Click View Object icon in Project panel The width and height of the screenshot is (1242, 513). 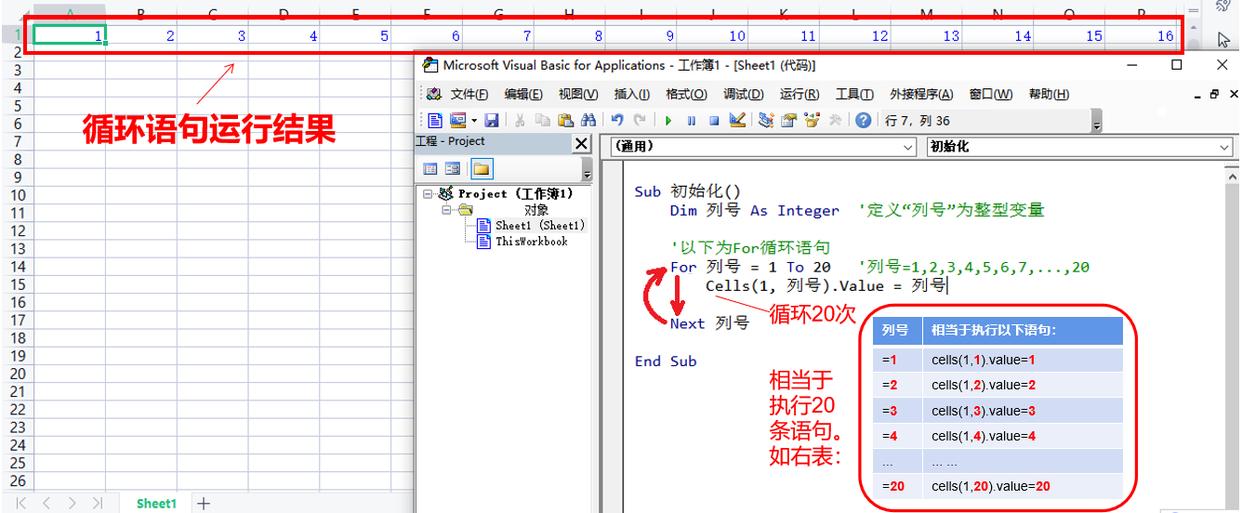[x=453, y=169]
